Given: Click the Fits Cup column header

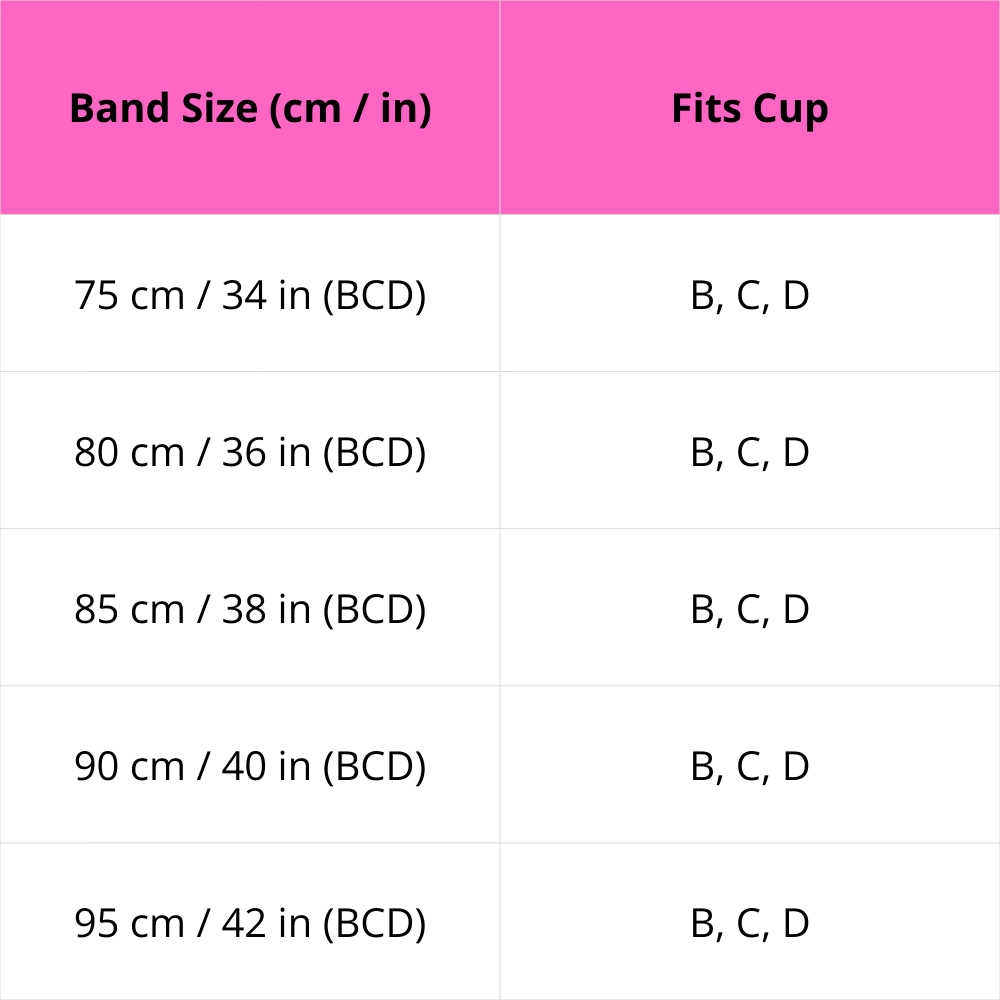Looking at the screenshot, I should (750, 108).
